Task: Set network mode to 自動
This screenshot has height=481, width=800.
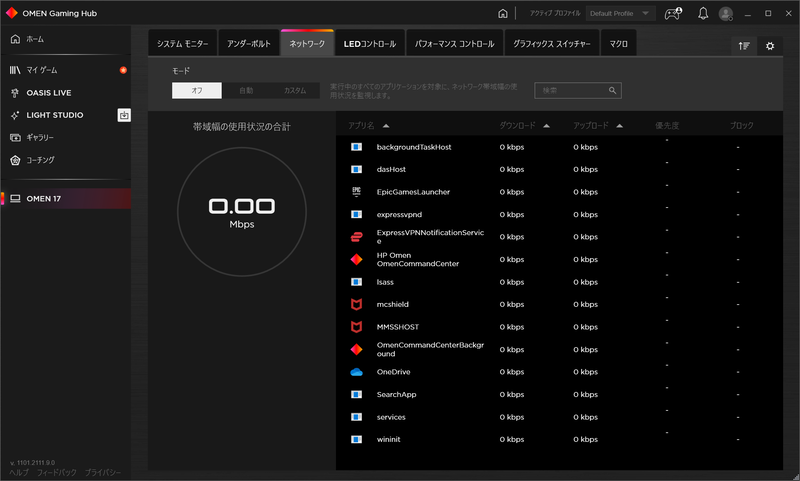Action: [x=246, y=90]
